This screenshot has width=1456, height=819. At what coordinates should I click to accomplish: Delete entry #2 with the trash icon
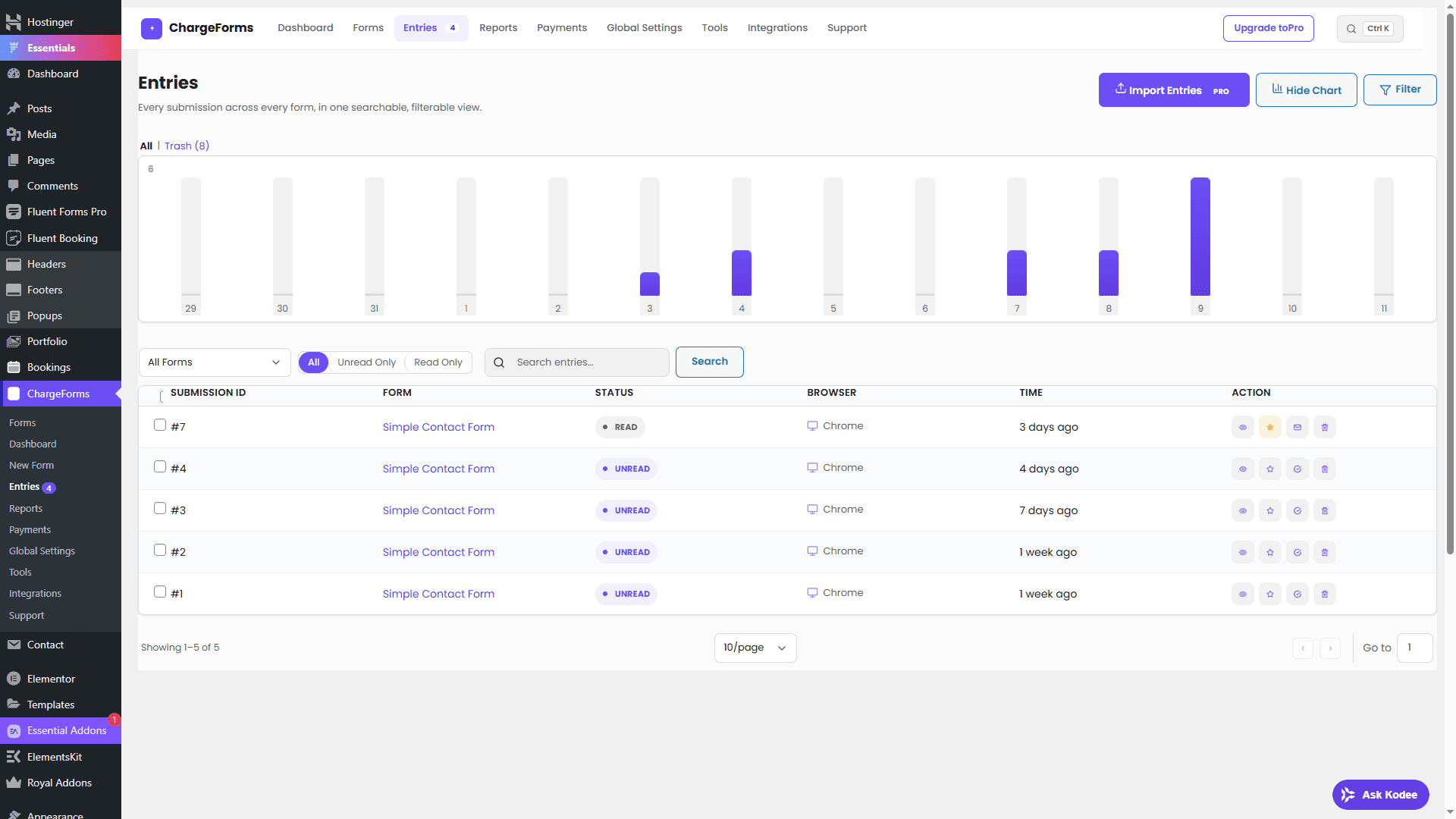pos(1324,552)
